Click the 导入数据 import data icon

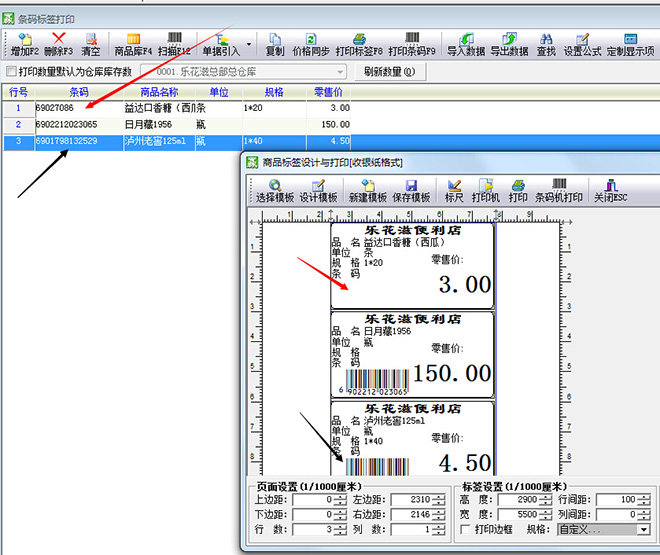pos(465,43)
